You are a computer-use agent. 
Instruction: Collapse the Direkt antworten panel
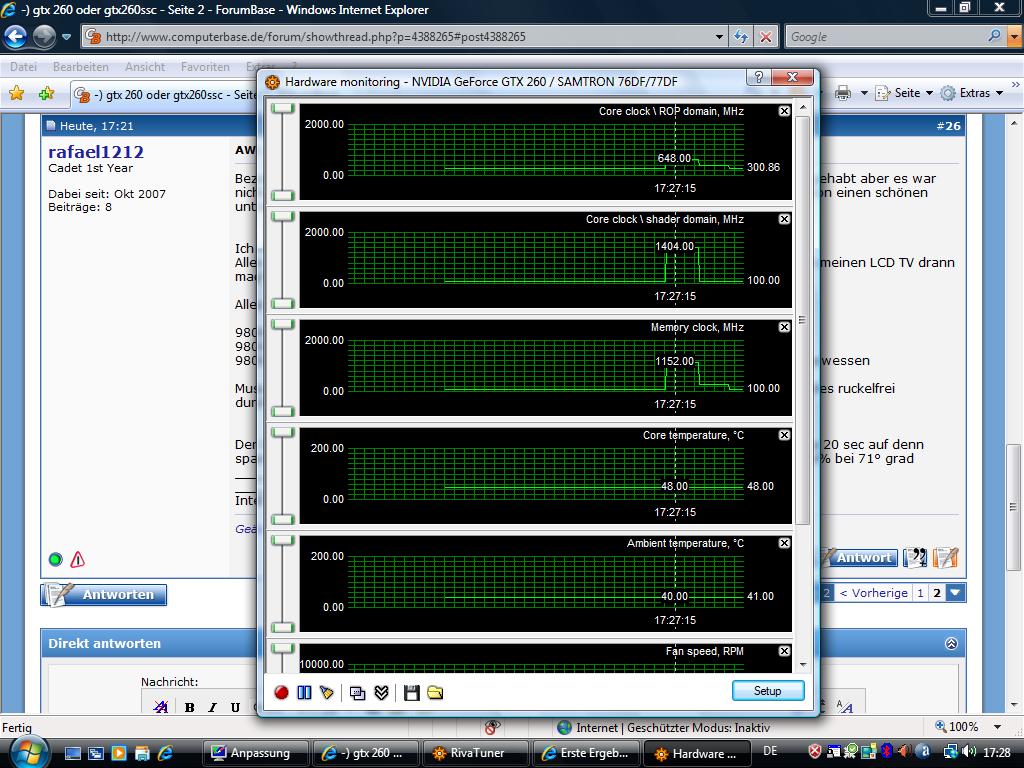click(952, 643)
